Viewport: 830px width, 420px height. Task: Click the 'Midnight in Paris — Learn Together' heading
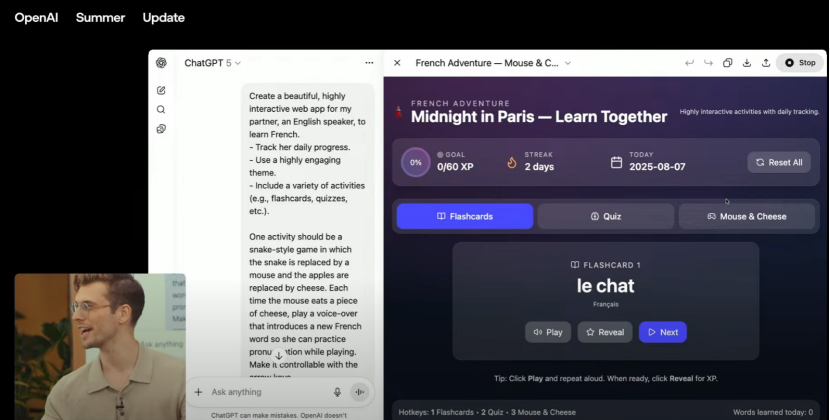539,117
